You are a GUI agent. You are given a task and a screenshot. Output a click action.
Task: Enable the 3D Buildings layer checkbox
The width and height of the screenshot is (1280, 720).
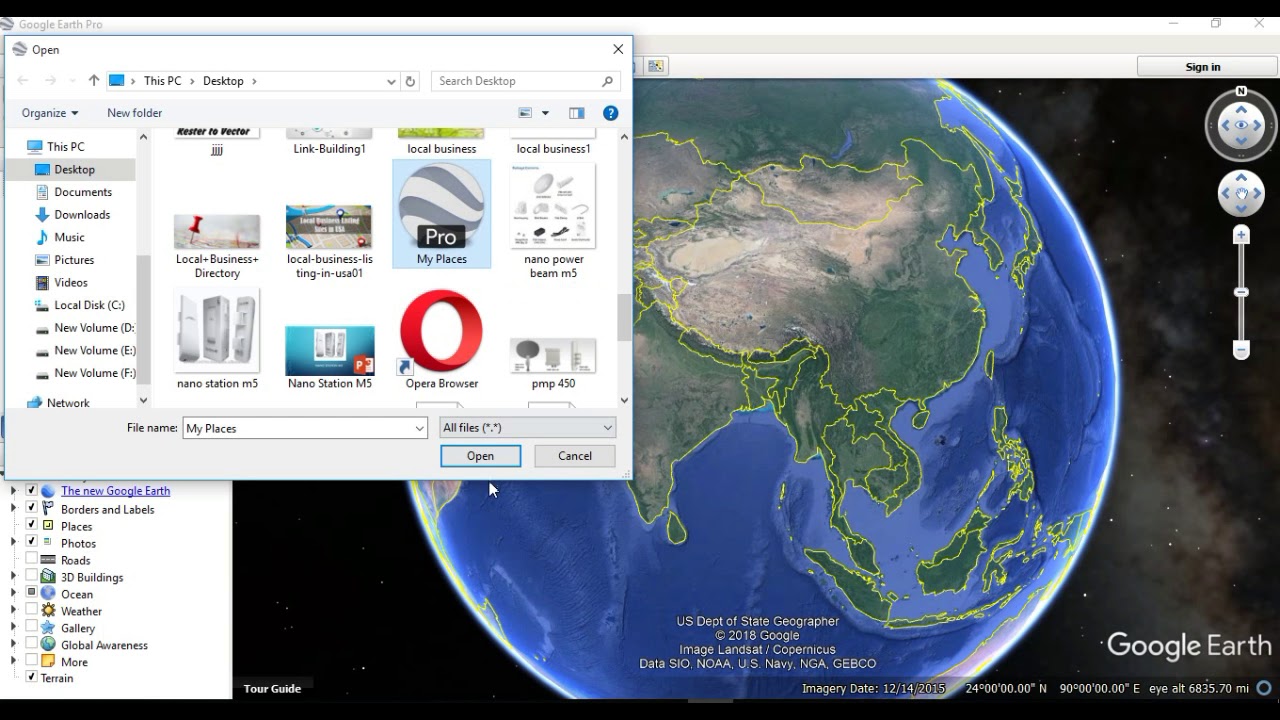32,576
